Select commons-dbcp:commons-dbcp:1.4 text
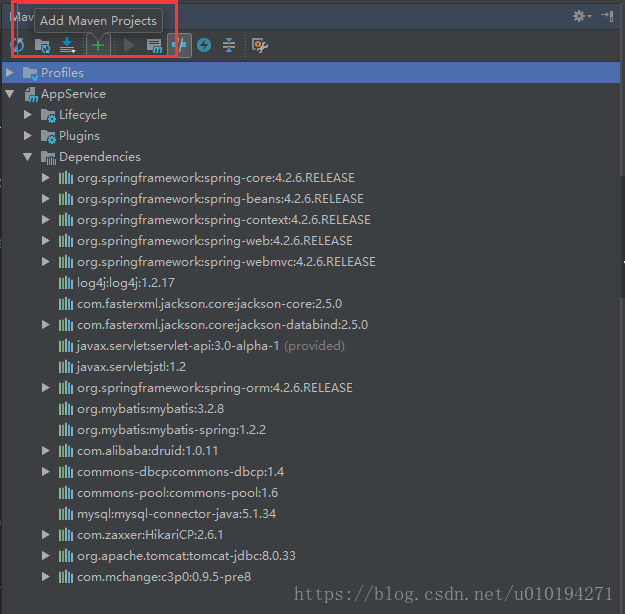625x614 pixels. point(181,472)
